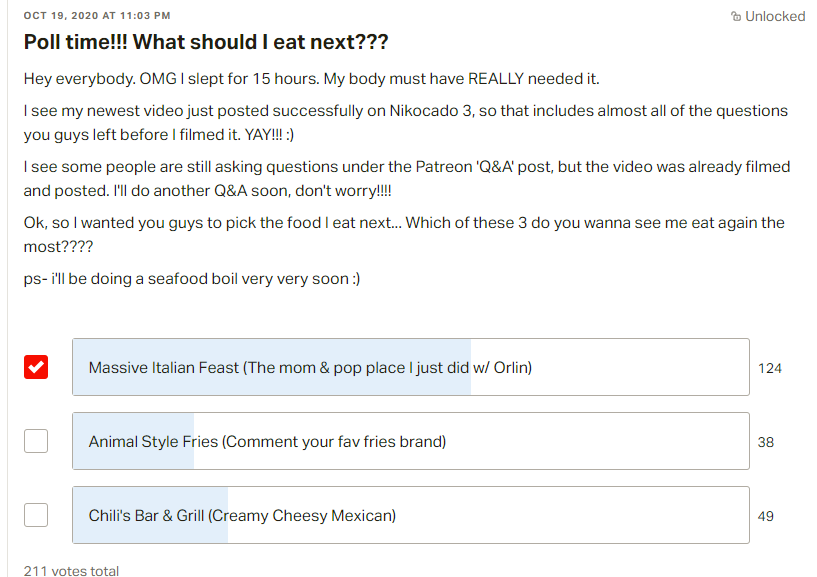Open the Oct 19, 2020 post timestamp

click(97, 16)
